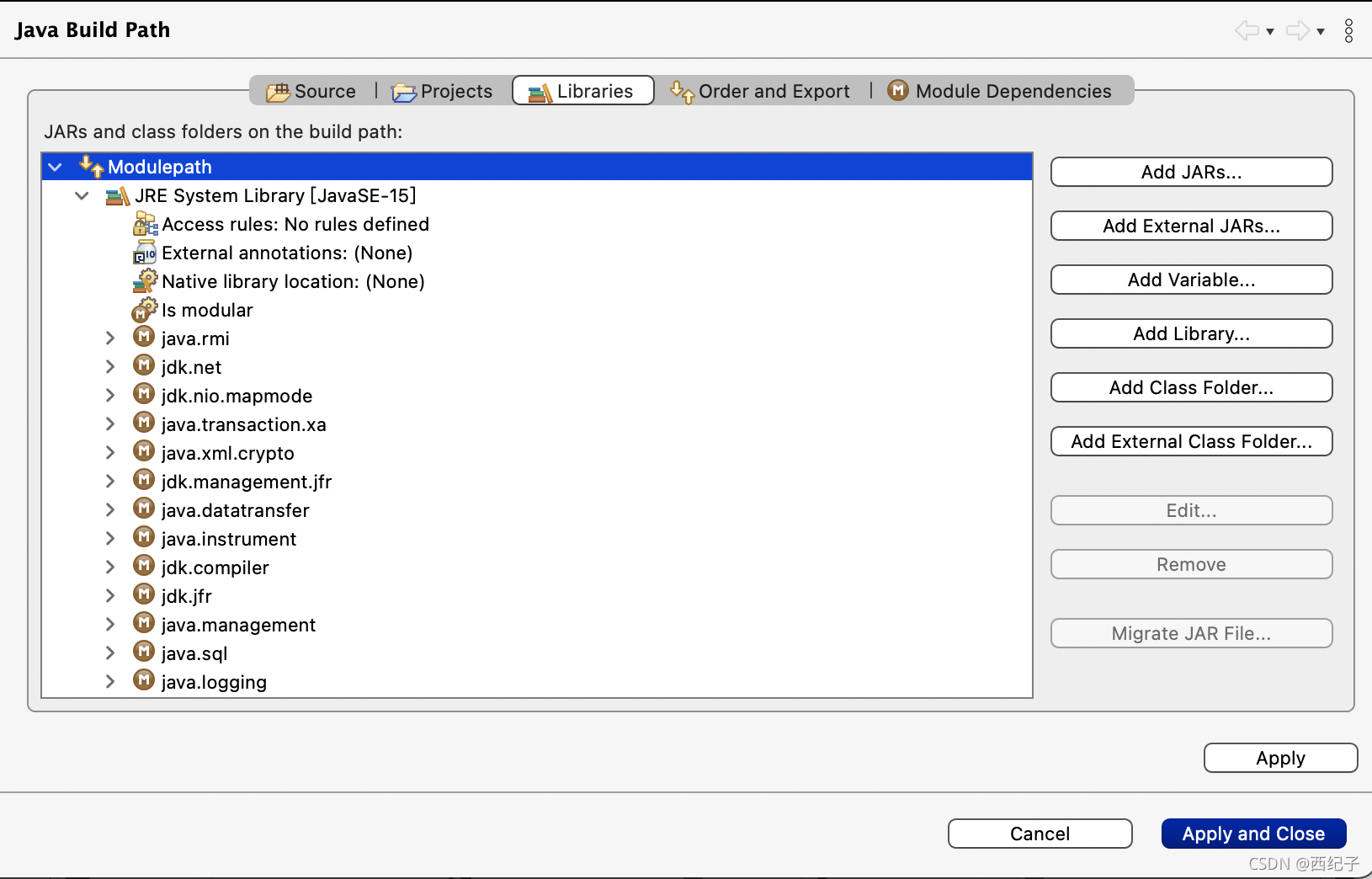Click Apply and Close button

tap(1253, 834)
